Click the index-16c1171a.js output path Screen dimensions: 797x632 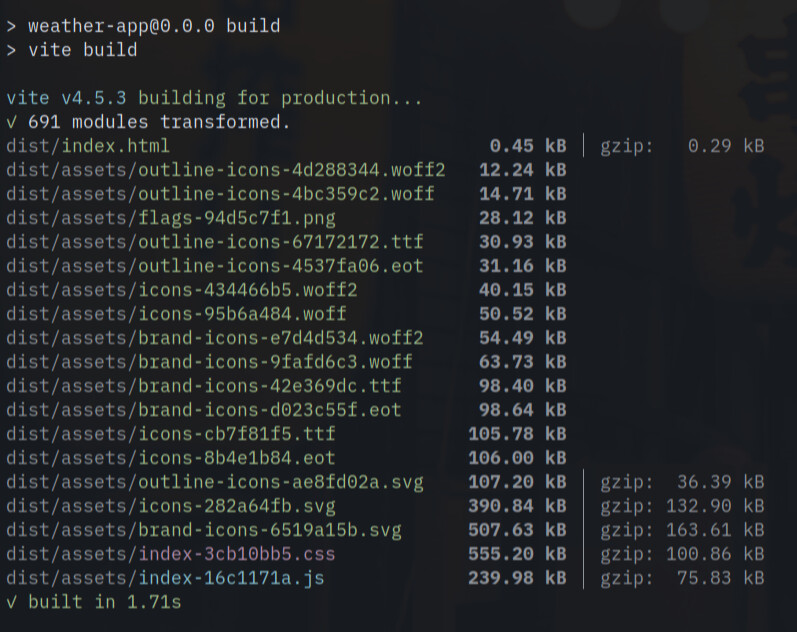[x=165, y=579]
